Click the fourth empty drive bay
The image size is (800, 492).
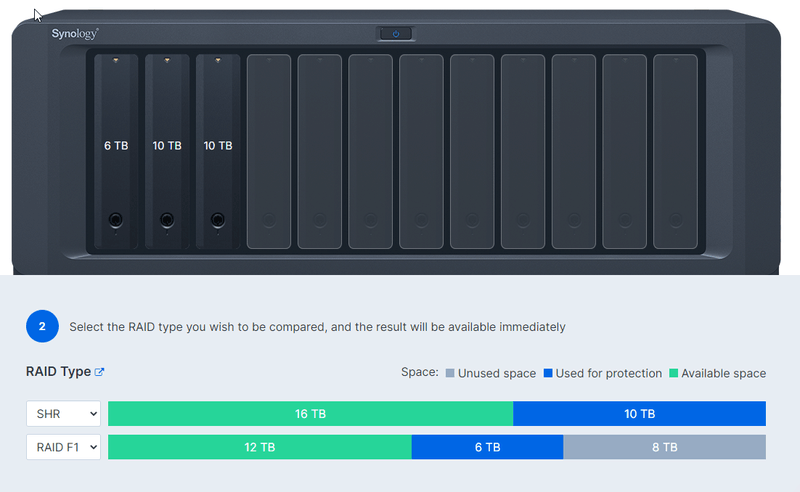pyautogui.click(x=421, y=150)
